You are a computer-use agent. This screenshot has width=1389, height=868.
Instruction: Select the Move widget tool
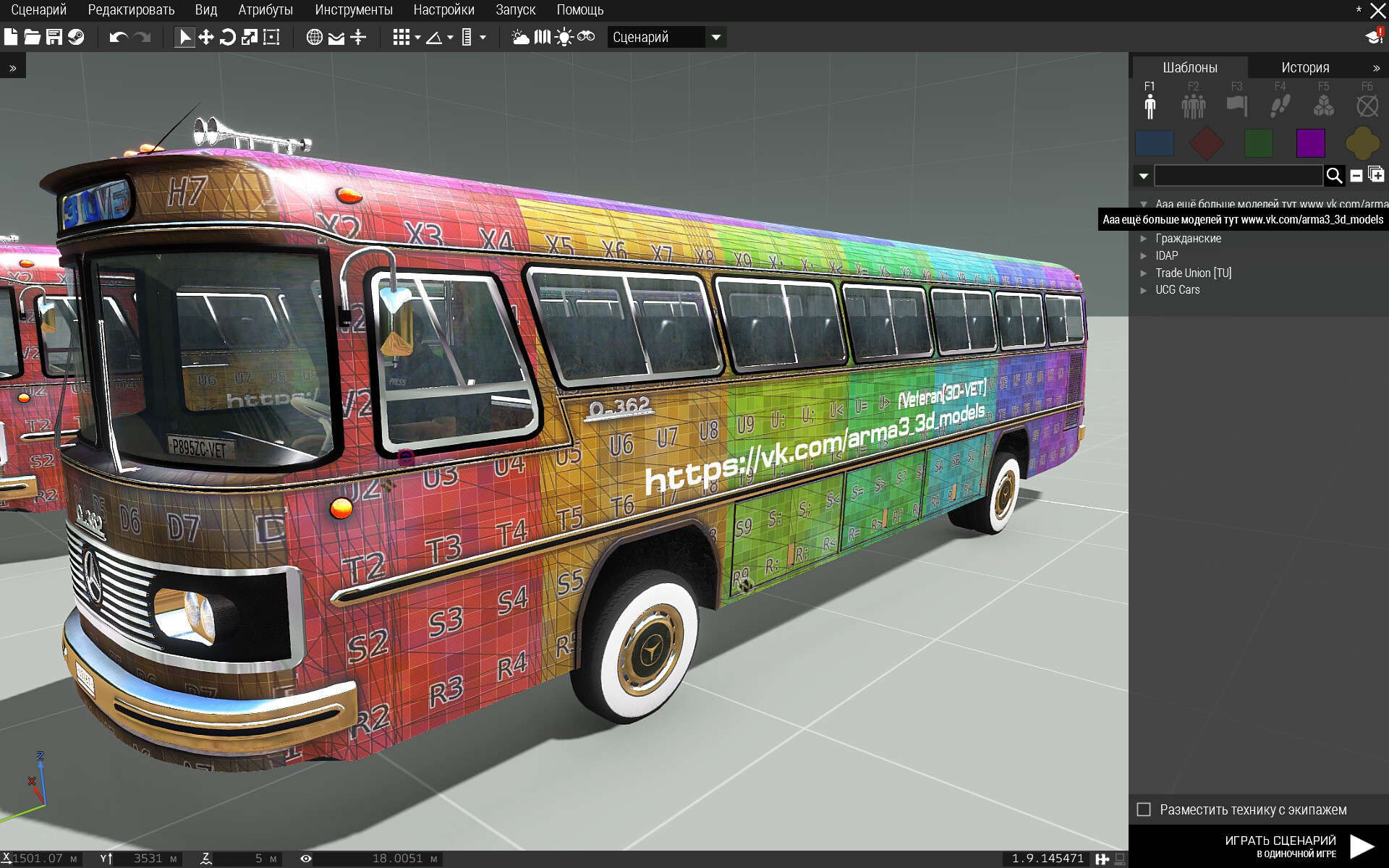[206, 37]
